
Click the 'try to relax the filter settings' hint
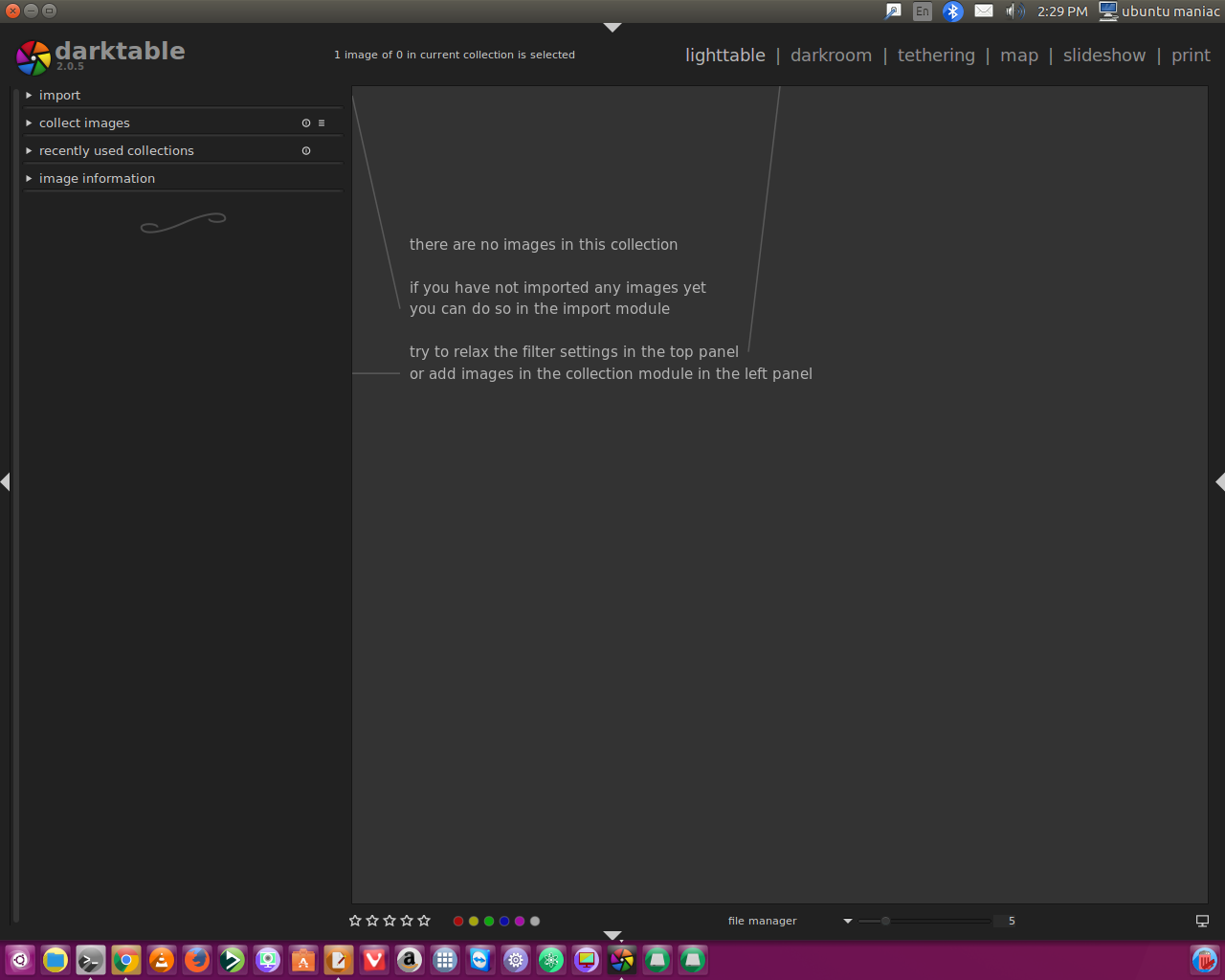click(x=574, y=352)
